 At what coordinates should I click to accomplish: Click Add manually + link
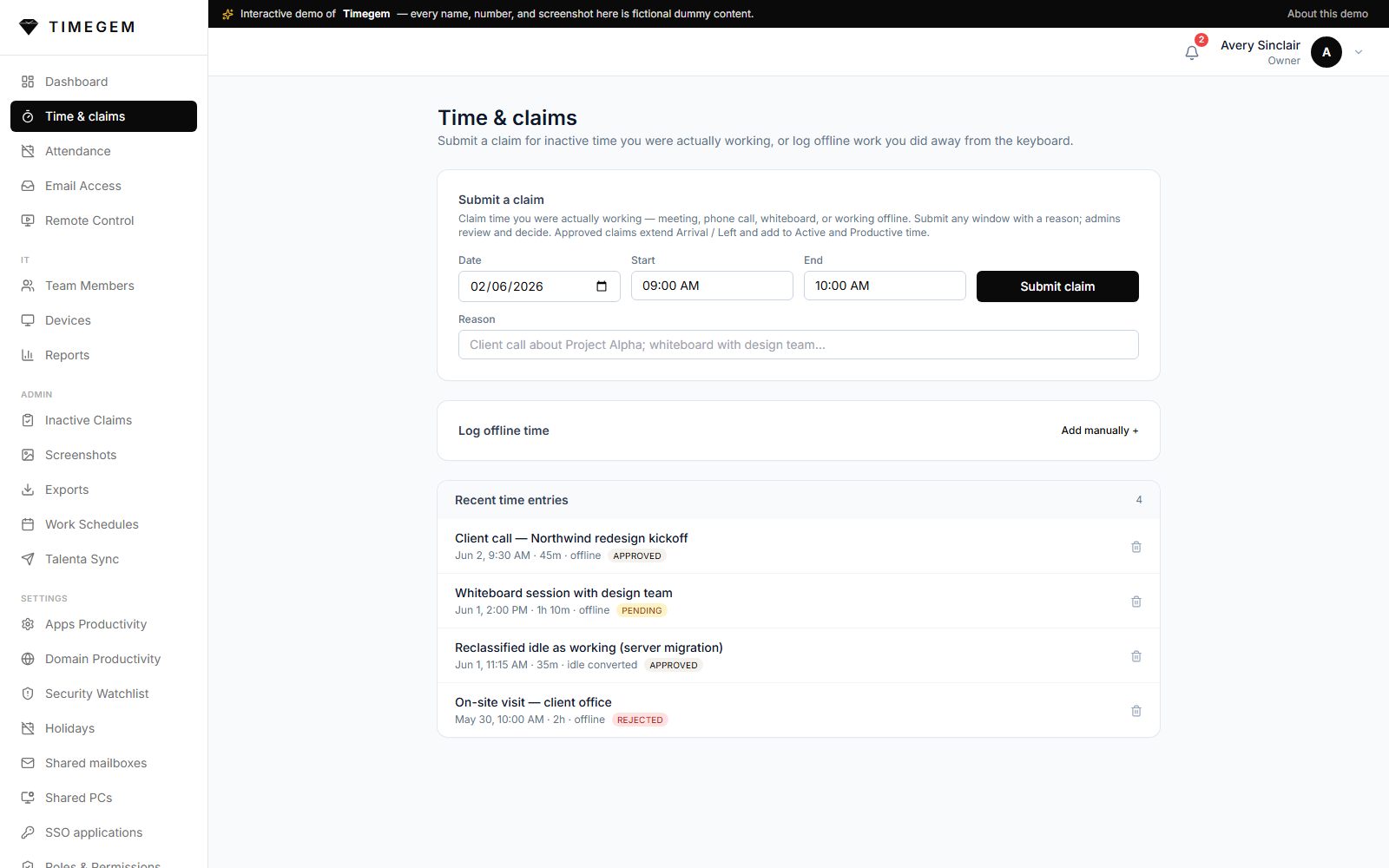click(1099, 431)
